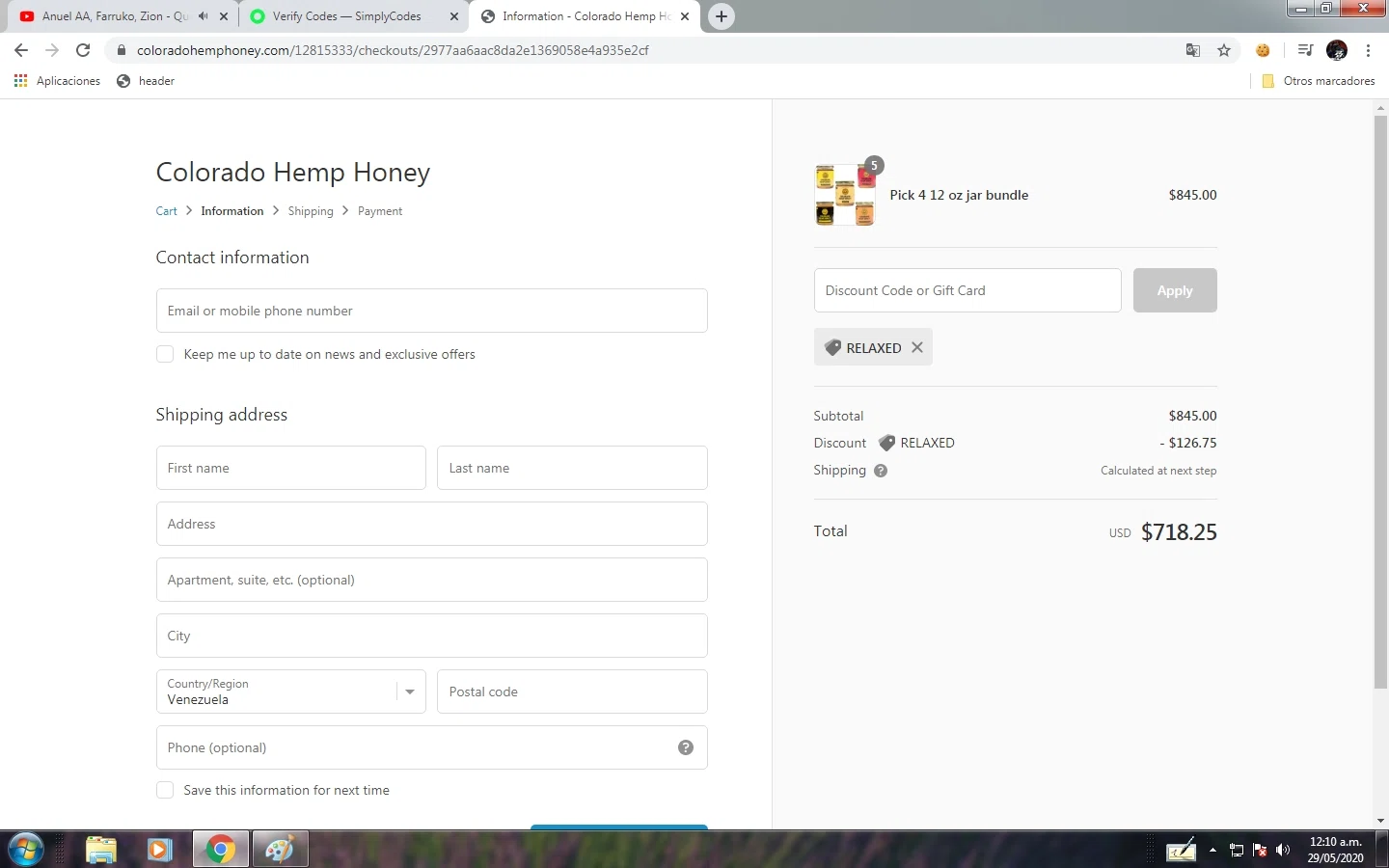Image resolution: width=1389 pixels, height=868 pixels.
Task: Click the Postal code field
Action: point(572,692)
